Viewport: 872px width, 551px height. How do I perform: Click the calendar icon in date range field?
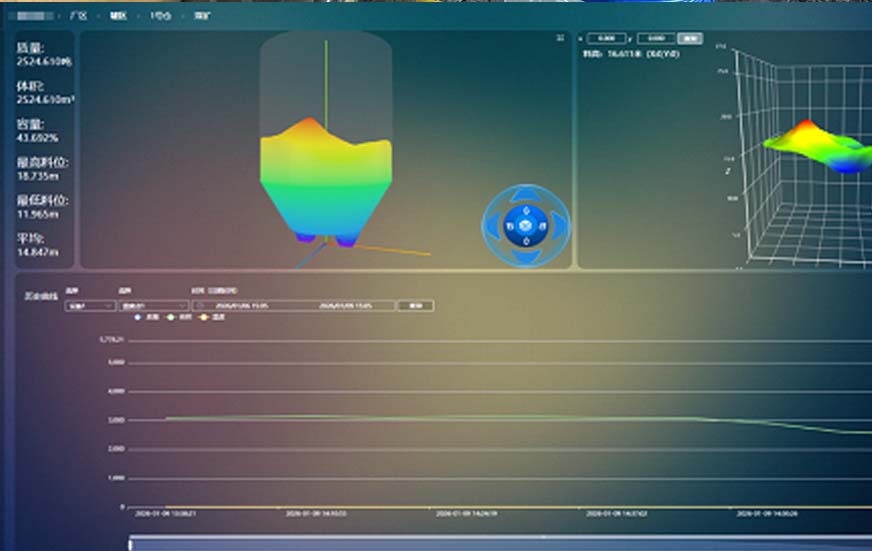click(200, 306)
